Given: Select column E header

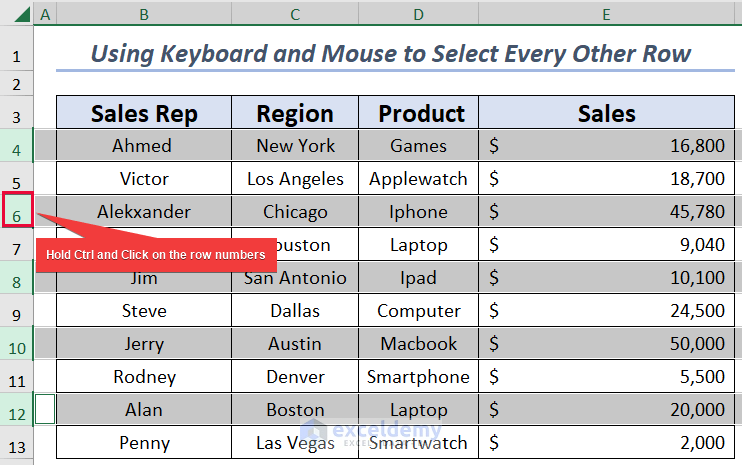Looking at the screenshot, I should click(x=606, y=14).
